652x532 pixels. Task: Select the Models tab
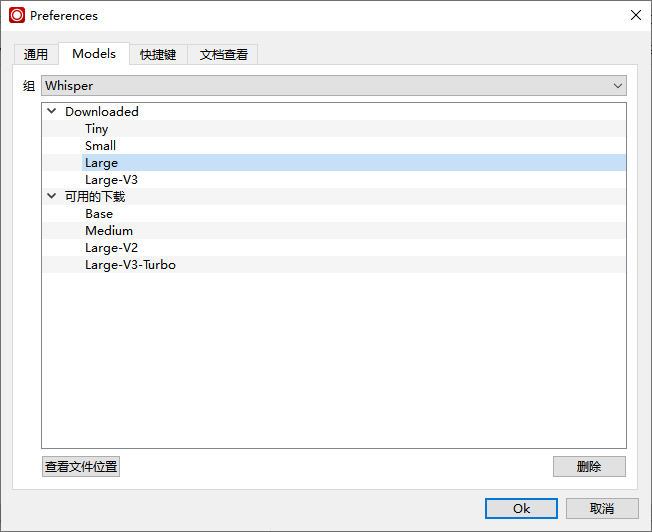tap(94, 54)
